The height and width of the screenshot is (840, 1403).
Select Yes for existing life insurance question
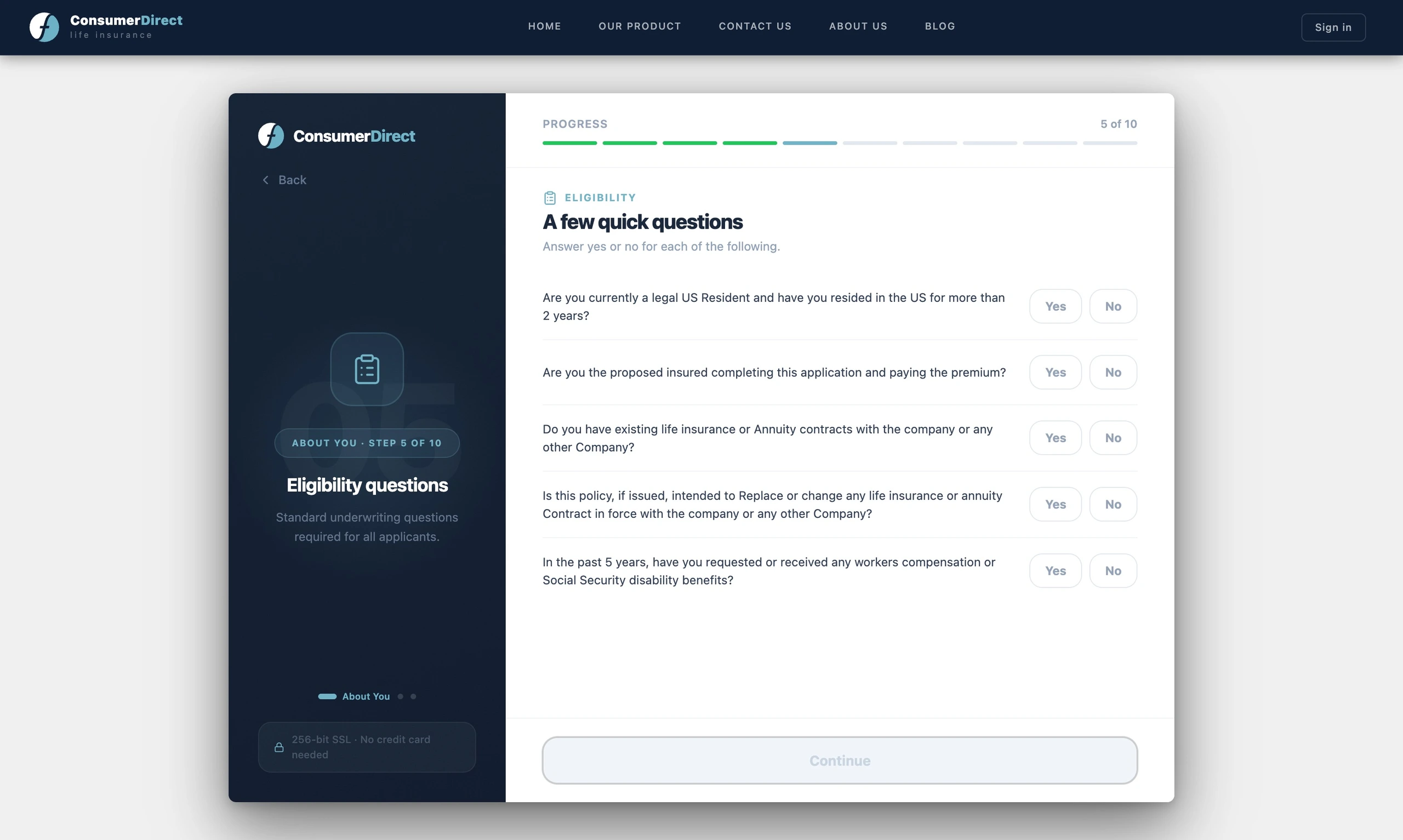click(x=1055, y=438)
